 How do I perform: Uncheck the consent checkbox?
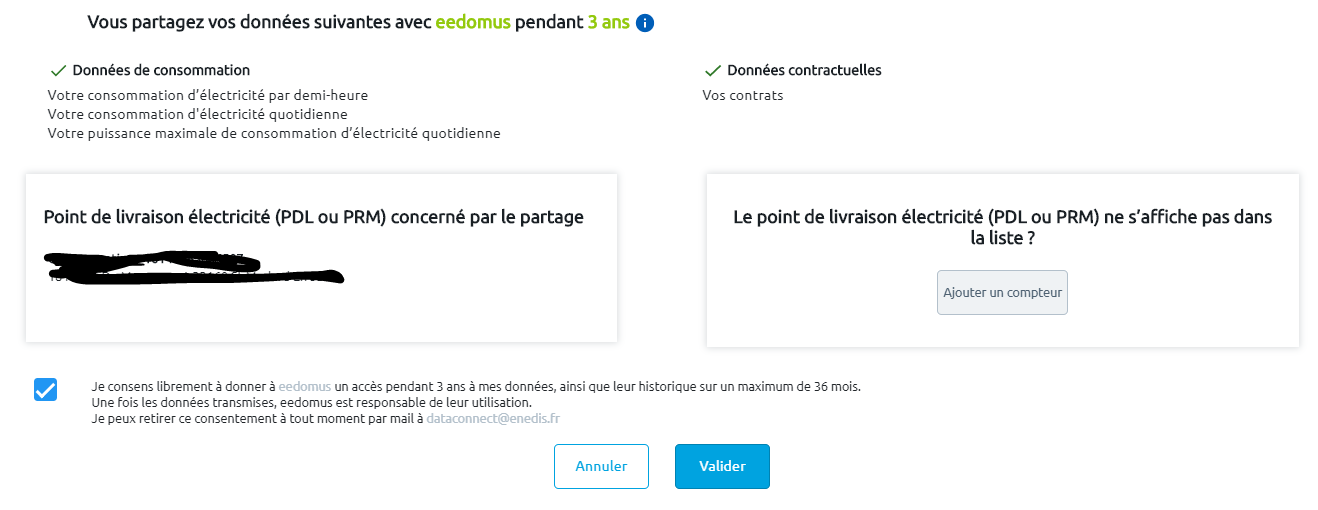[x=45, y=389]
